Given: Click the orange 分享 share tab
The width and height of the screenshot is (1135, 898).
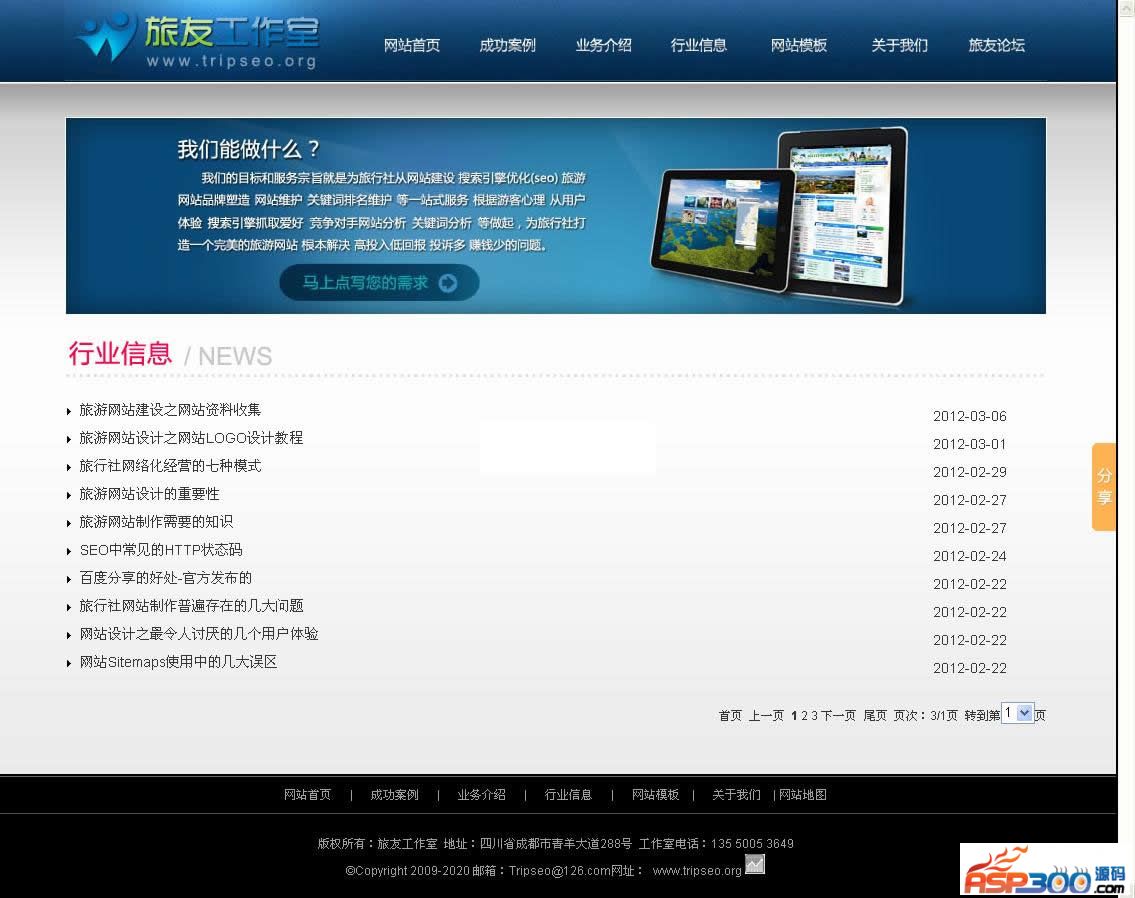Looking at the screenshot, I should [x=1104, y=486].
